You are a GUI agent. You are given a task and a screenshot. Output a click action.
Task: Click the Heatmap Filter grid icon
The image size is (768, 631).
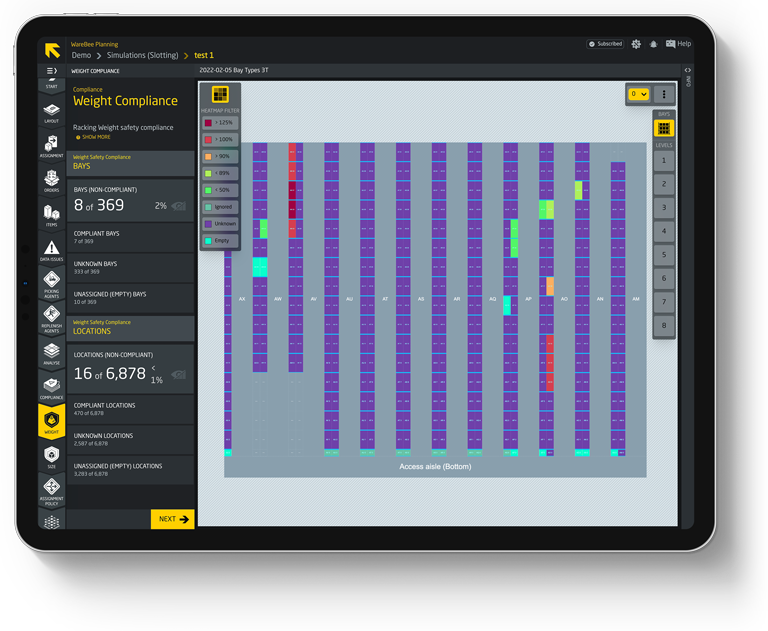coord(220,94)
